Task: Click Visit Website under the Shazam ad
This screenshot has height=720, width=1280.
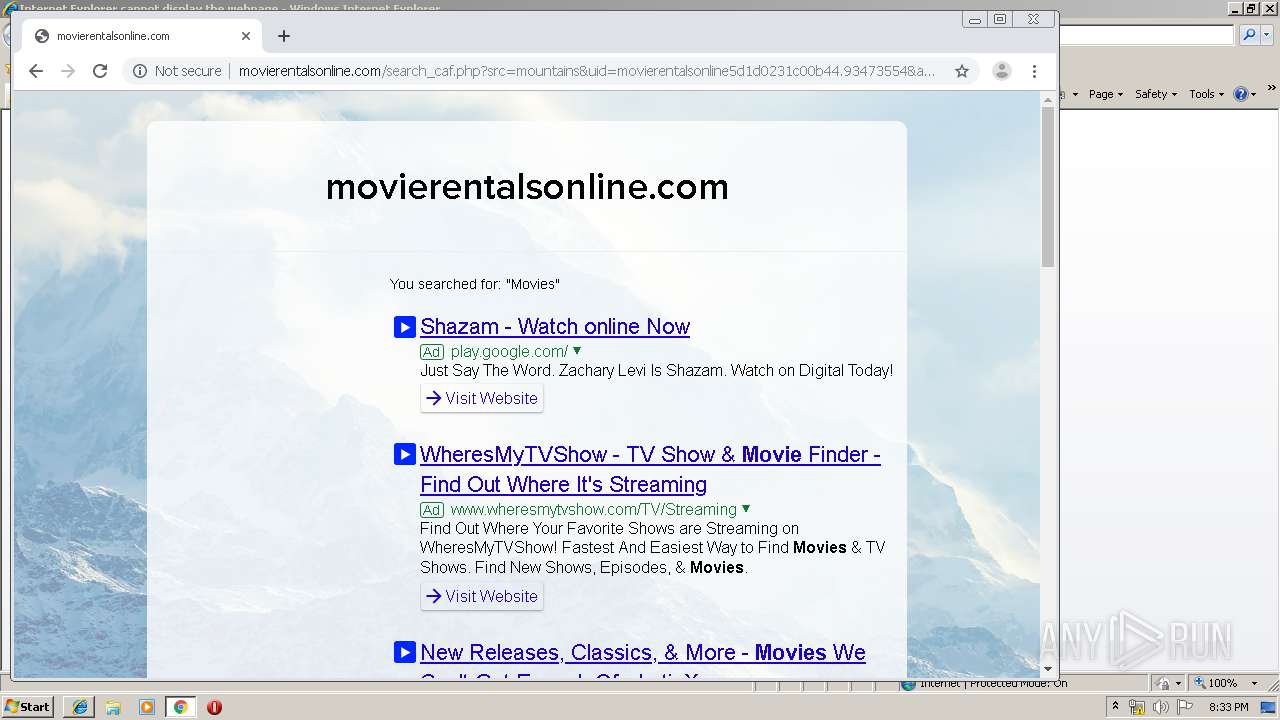Action: point(482,398)
